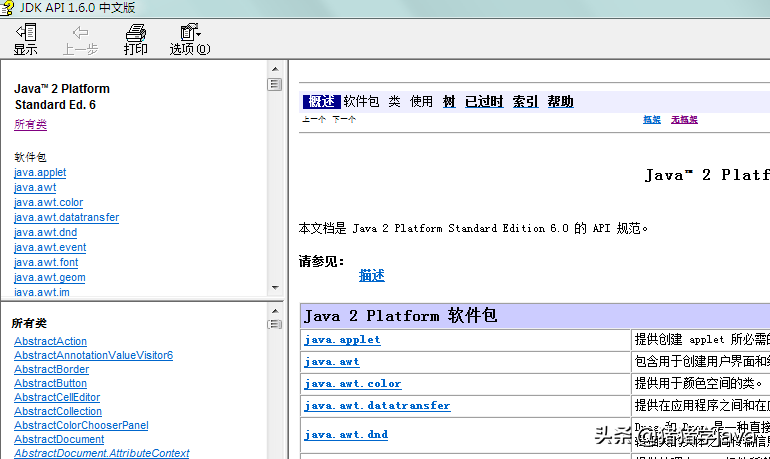
Task: Click the packages pane scroll down arrow
Action: (x=275, y=288)
